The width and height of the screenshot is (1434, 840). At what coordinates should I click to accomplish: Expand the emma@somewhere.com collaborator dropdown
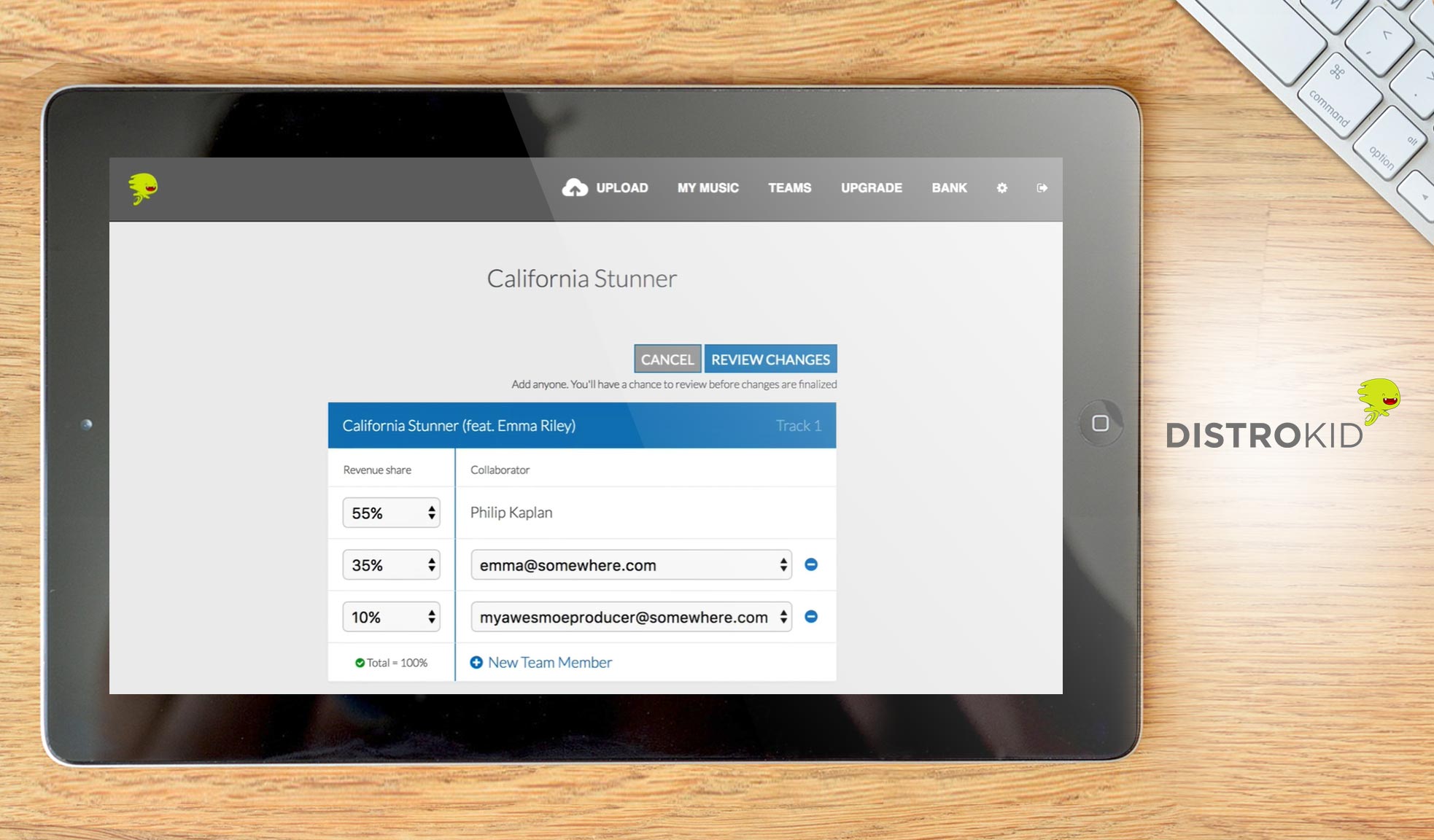click(631, 565)
